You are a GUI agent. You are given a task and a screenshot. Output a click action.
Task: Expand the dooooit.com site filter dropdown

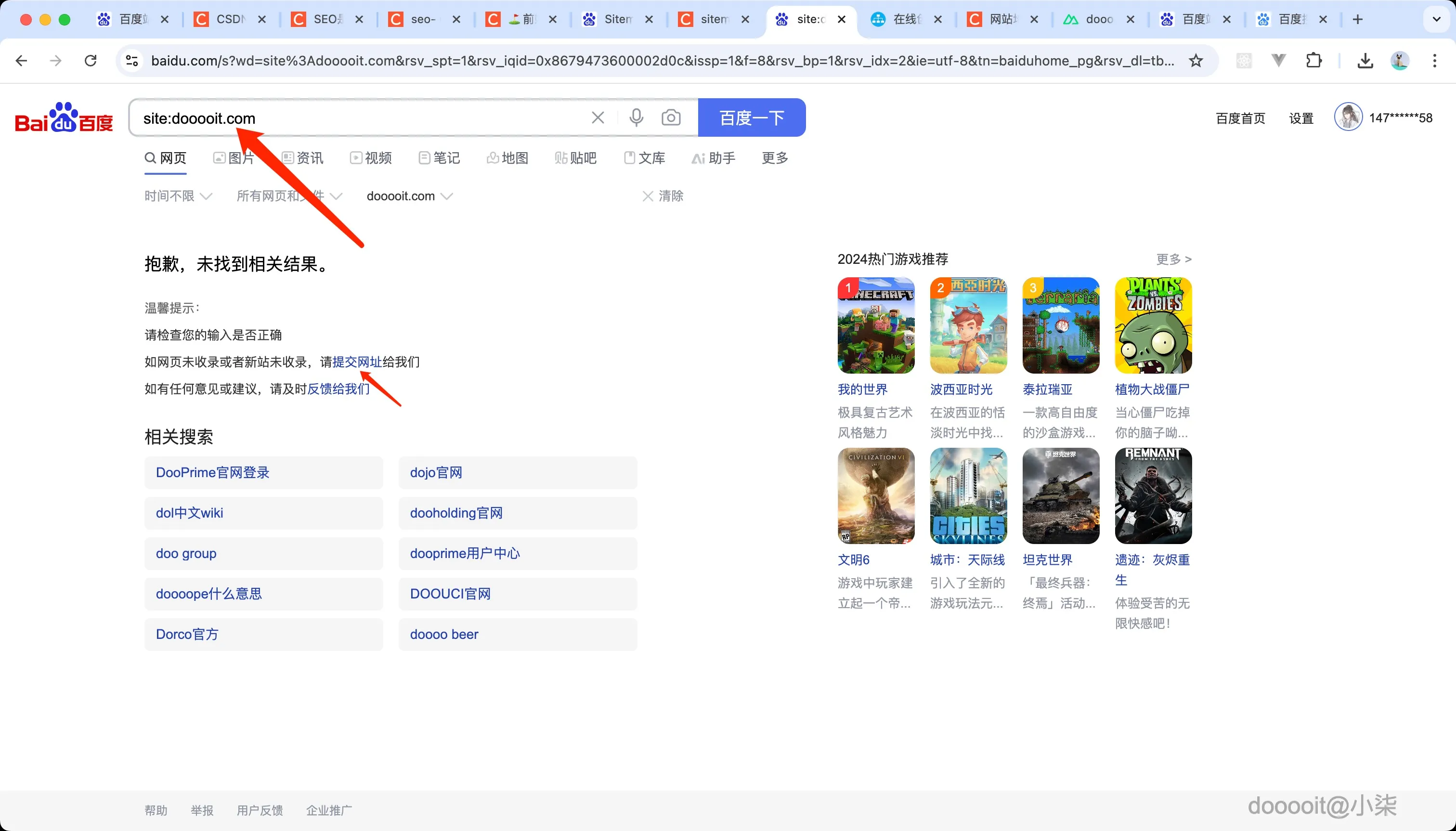(408, 196)
